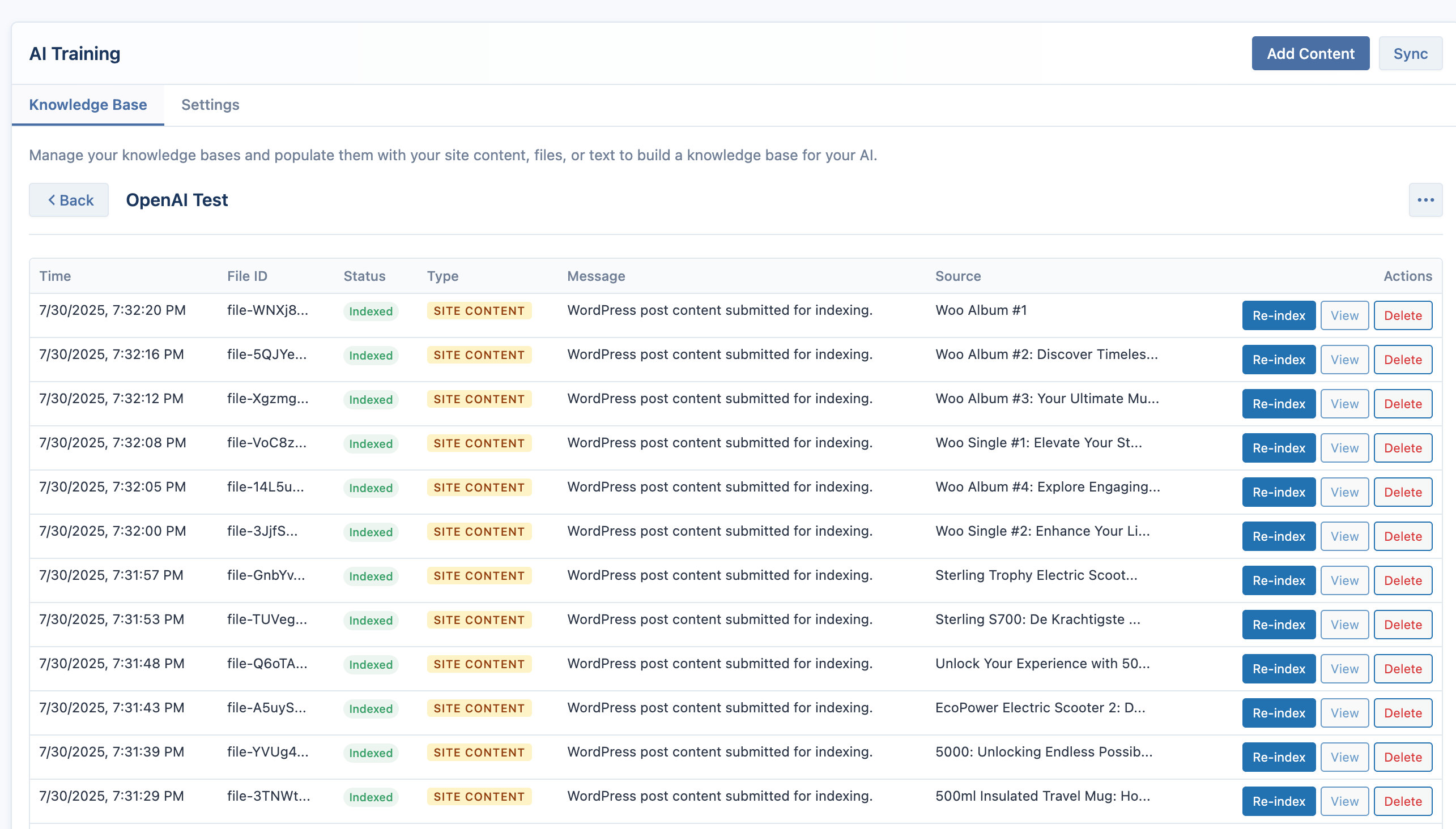
Task: Click the Time column header
Action: click(56, 276)
